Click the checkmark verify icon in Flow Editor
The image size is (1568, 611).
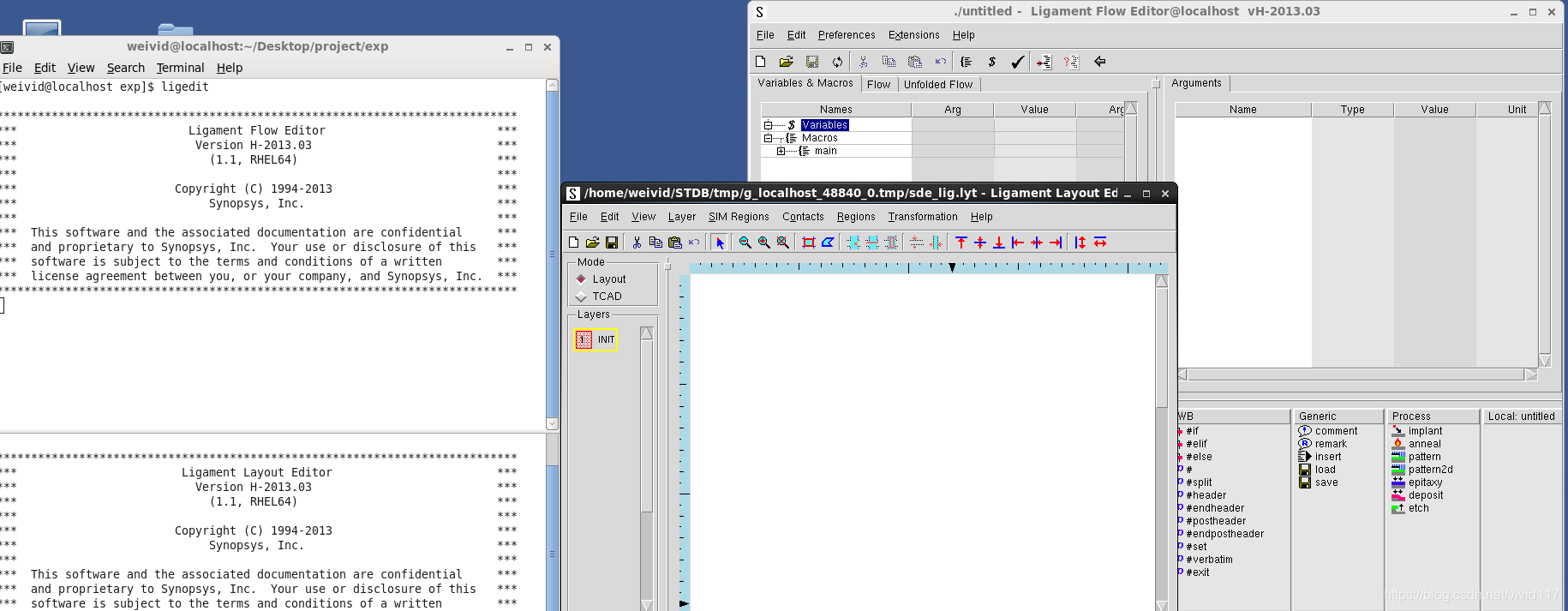pos(1017,62)
